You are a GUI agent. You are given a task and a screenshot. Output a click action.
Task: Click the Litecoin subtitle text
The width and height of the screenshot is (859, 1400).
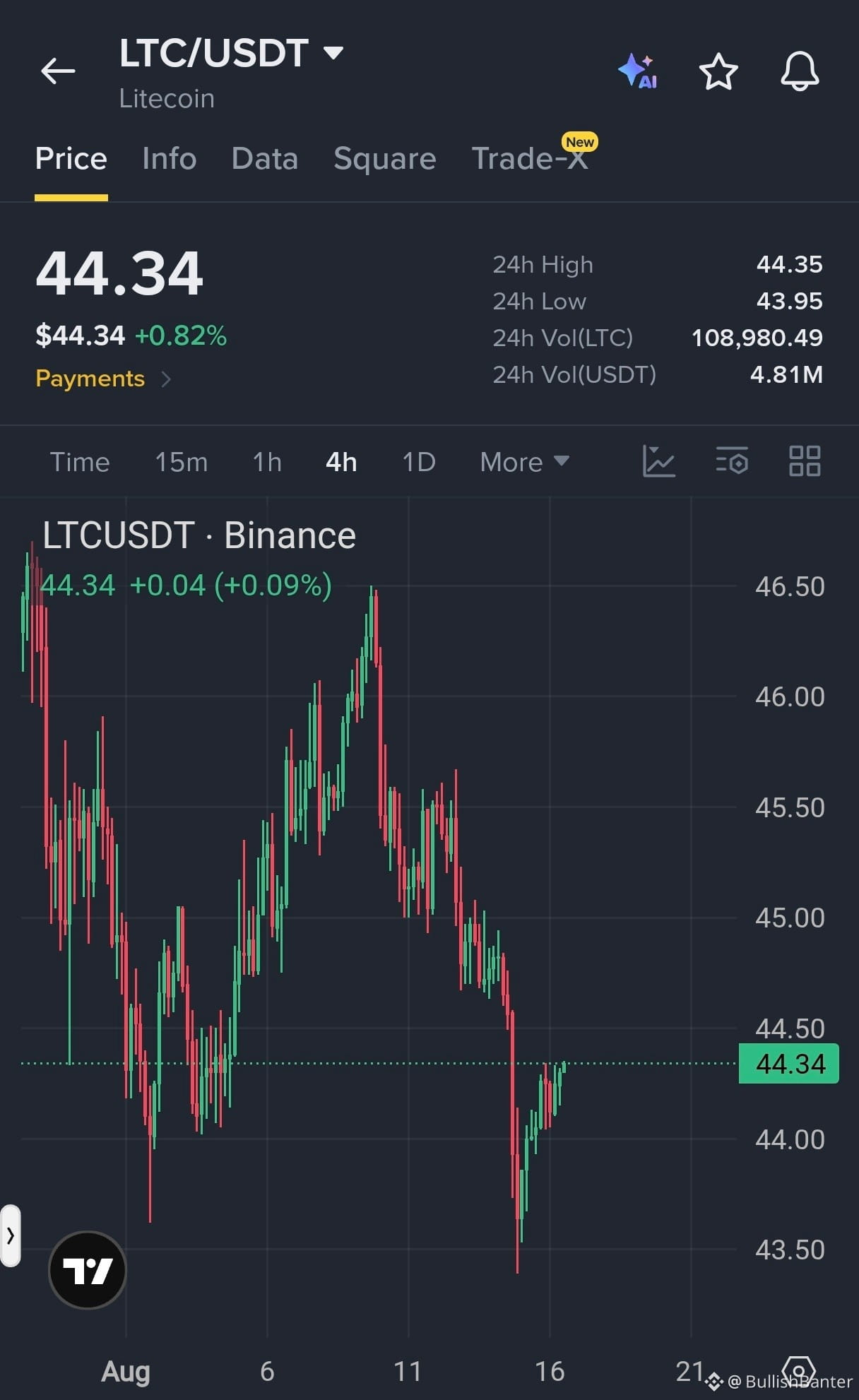pyautogui.click(x=167, y=99)
